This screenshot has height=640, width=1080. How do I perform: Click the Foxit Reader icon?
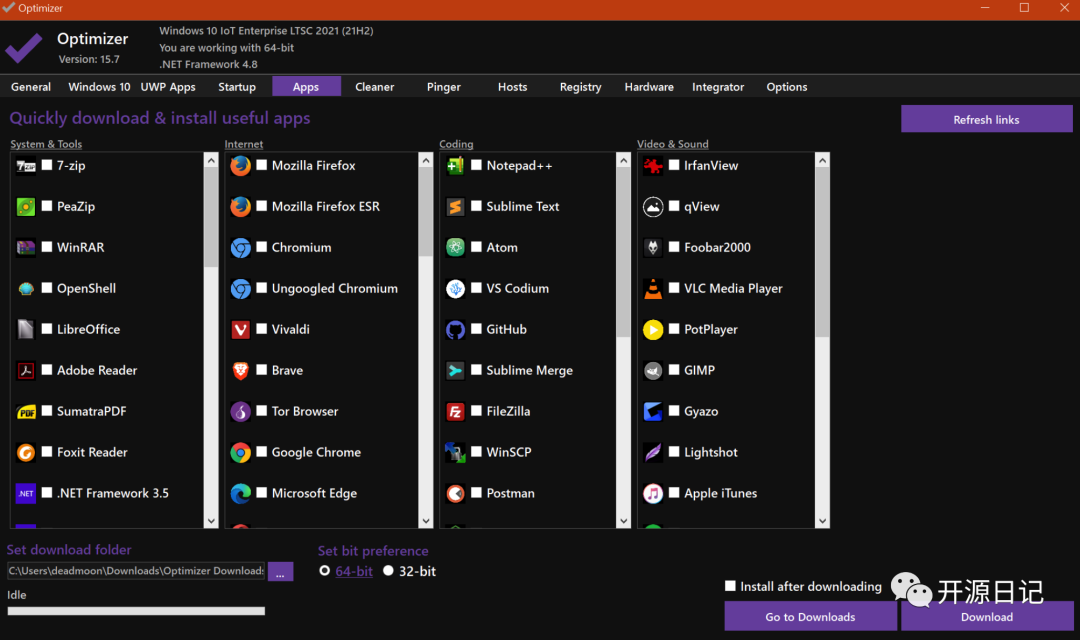click(26, 453)
